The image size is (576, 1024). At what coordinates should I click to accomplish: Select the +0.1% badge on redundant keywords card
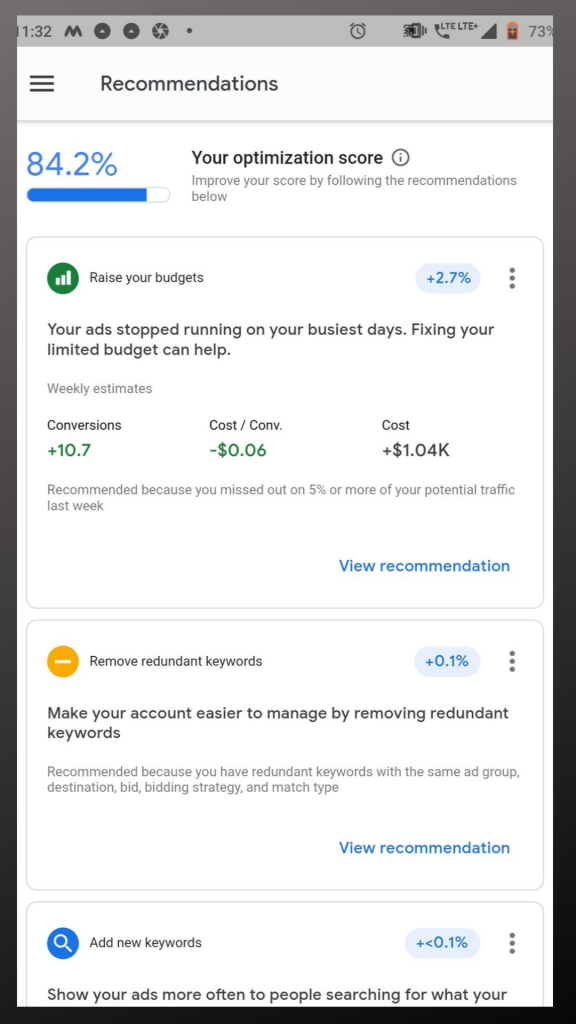click(447, 661)
